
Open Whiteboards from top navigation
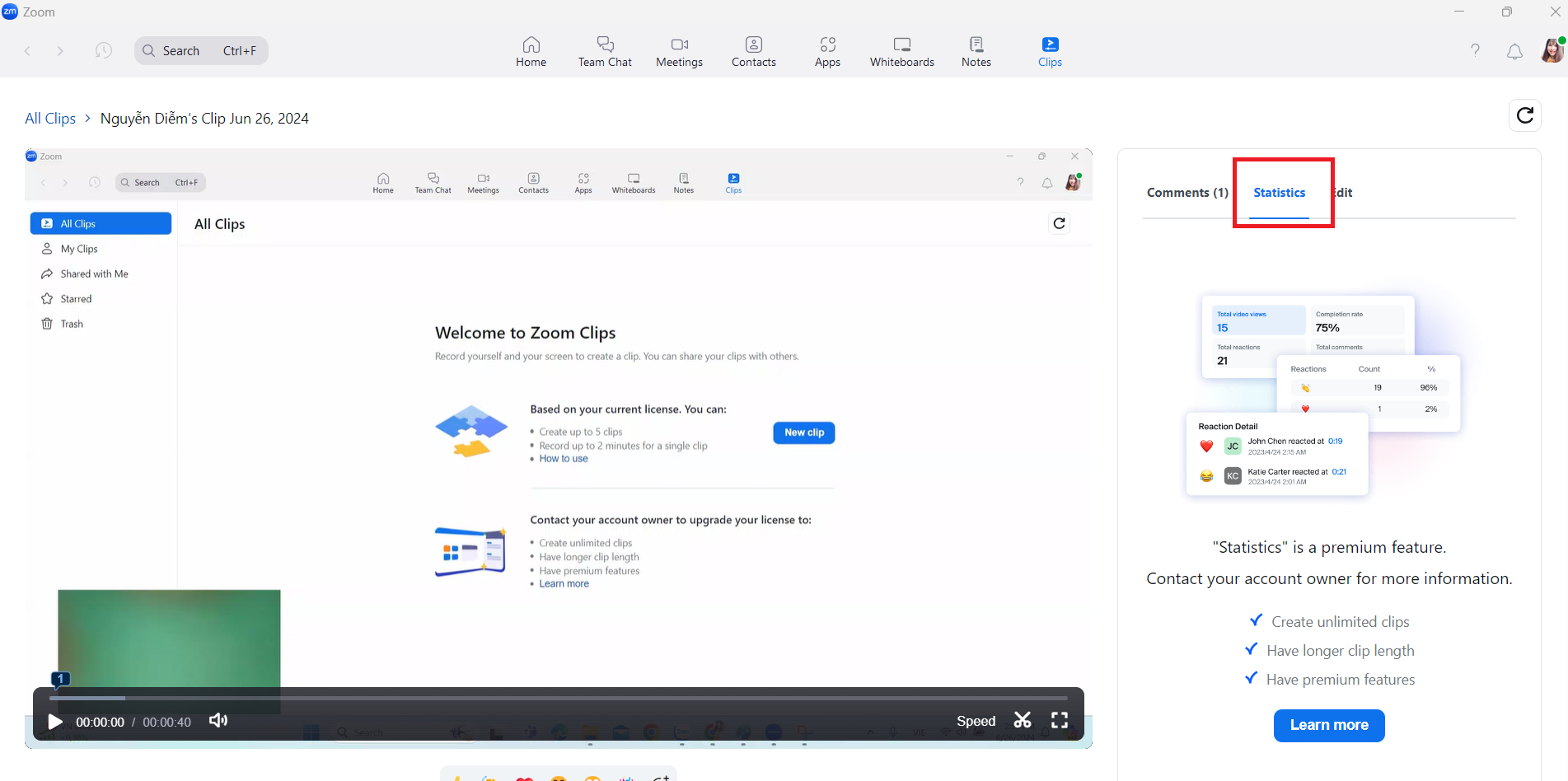(x=901, y=51)
